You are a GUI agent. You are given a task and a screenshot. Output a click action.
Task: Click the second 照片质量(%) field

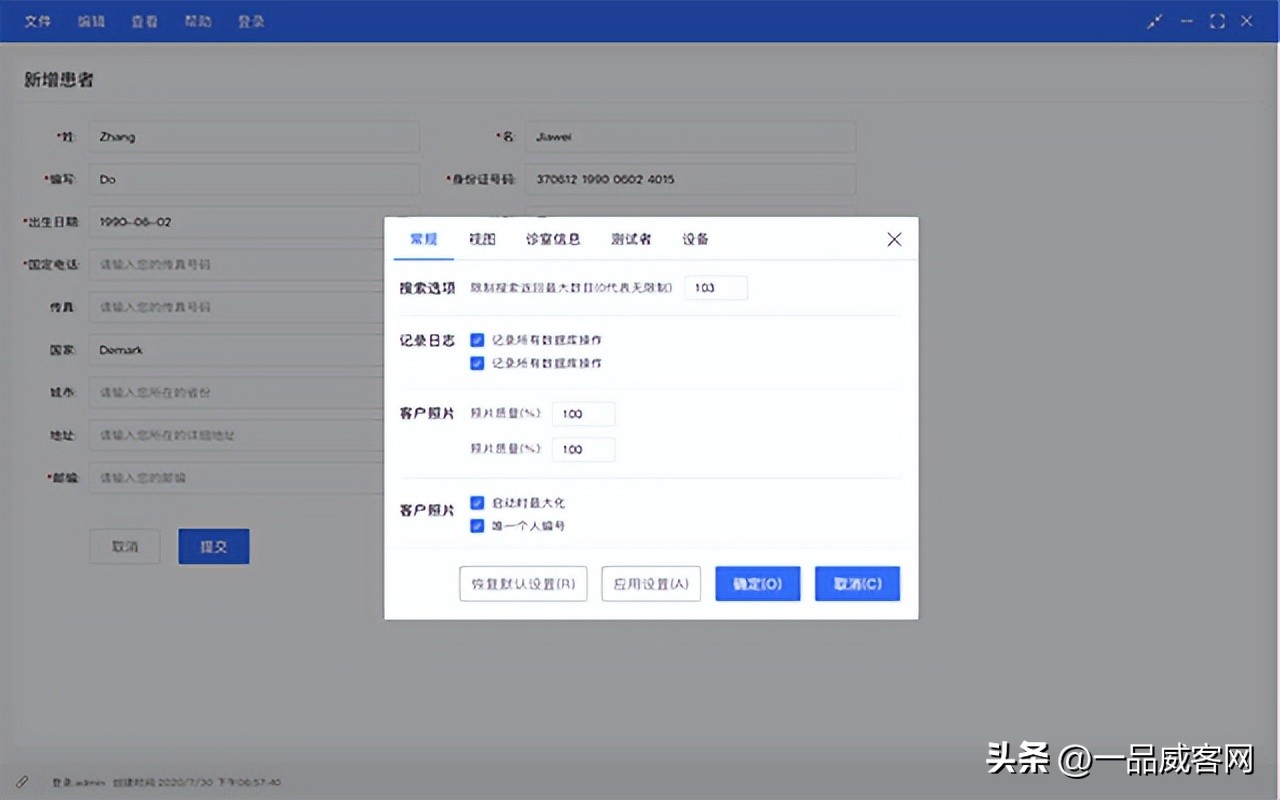click(584, 449)
